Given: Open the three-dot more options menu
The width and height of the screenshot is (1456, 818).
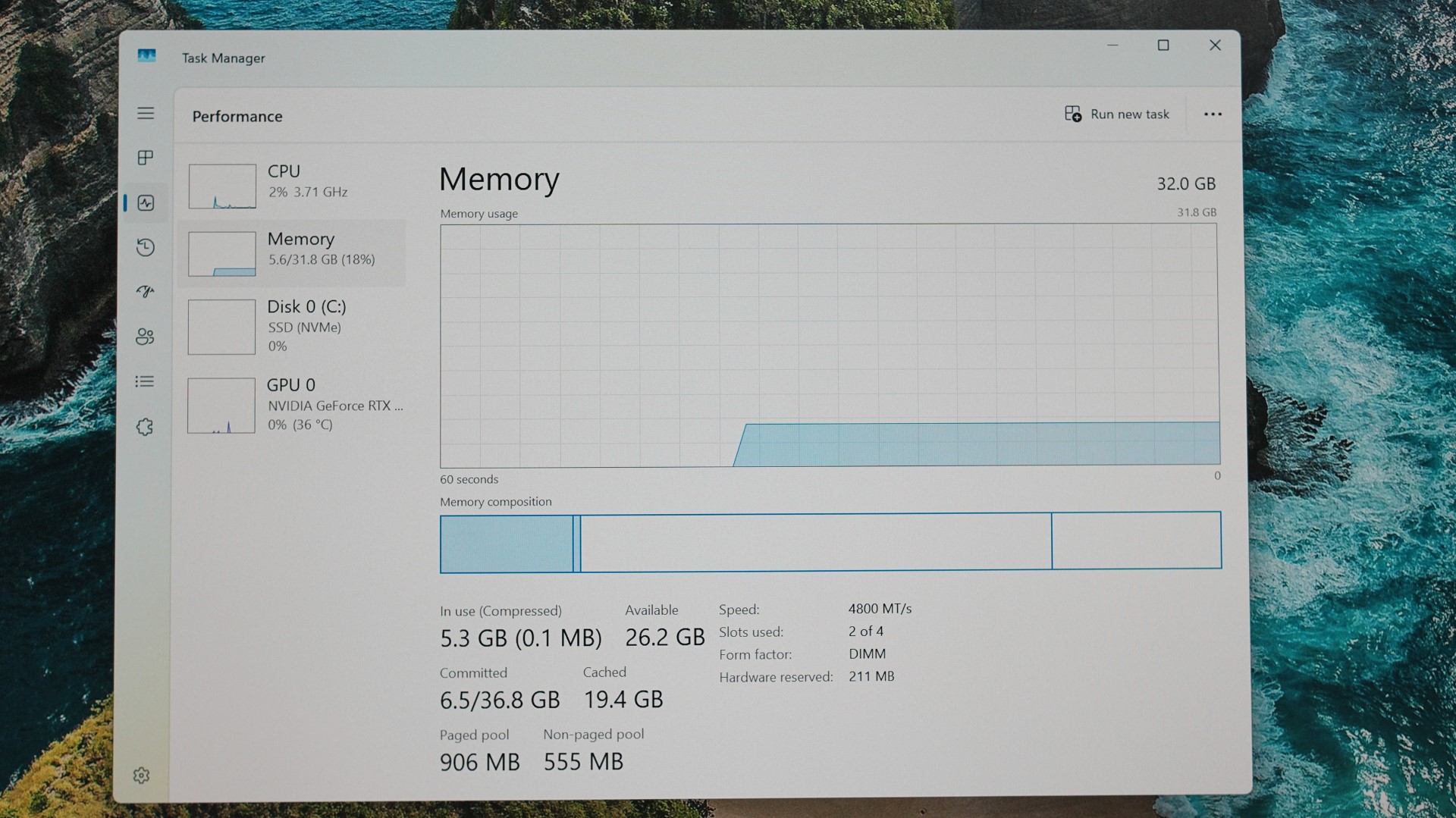Looking at the screenshot, I should [x=1213, y=114].
